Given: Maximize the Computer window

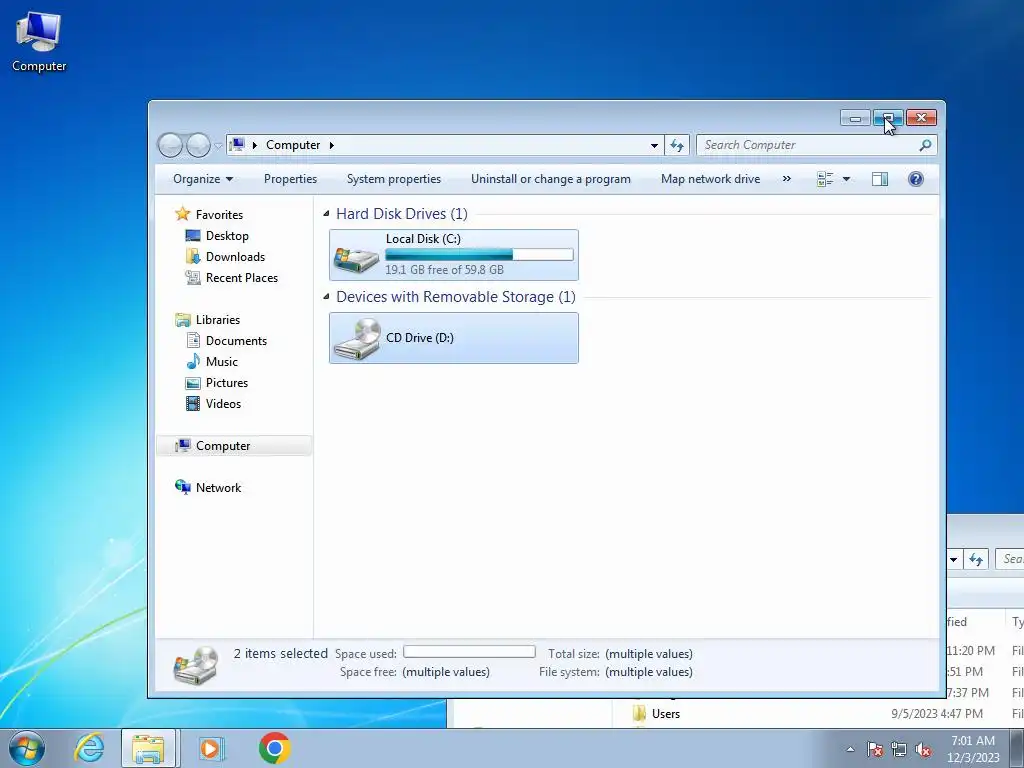Looking at the screenshot, I should (x=888, y=118).
